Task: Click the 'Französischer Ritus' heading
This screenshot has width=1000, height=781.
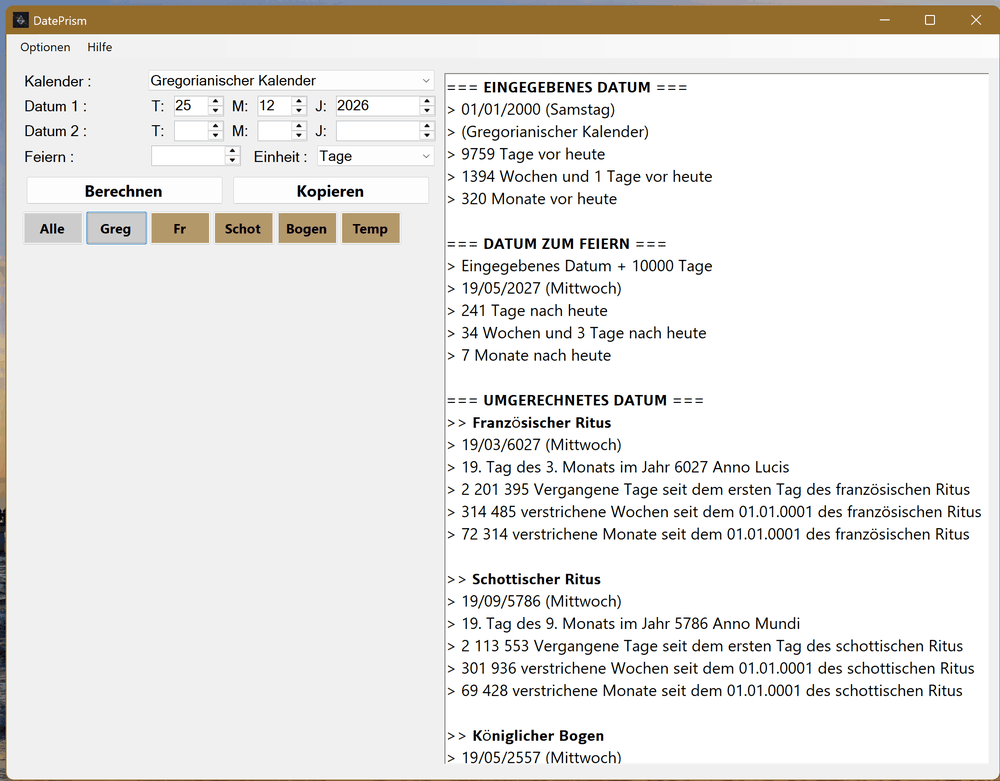Action: [x=541, y=423]
